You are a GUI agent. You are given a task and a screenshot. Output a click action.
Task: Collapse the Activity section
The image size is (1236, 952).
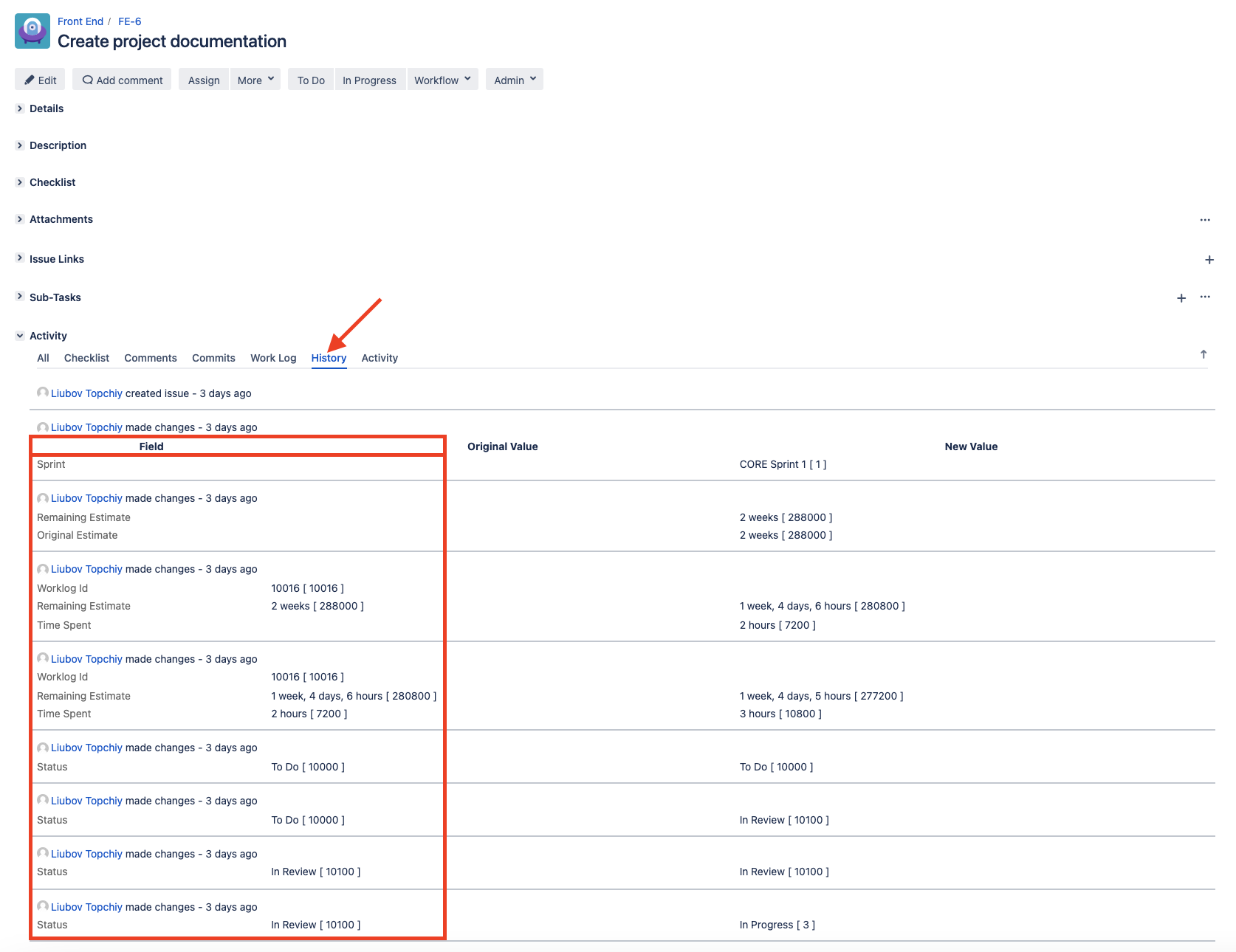tap(20, 336)
